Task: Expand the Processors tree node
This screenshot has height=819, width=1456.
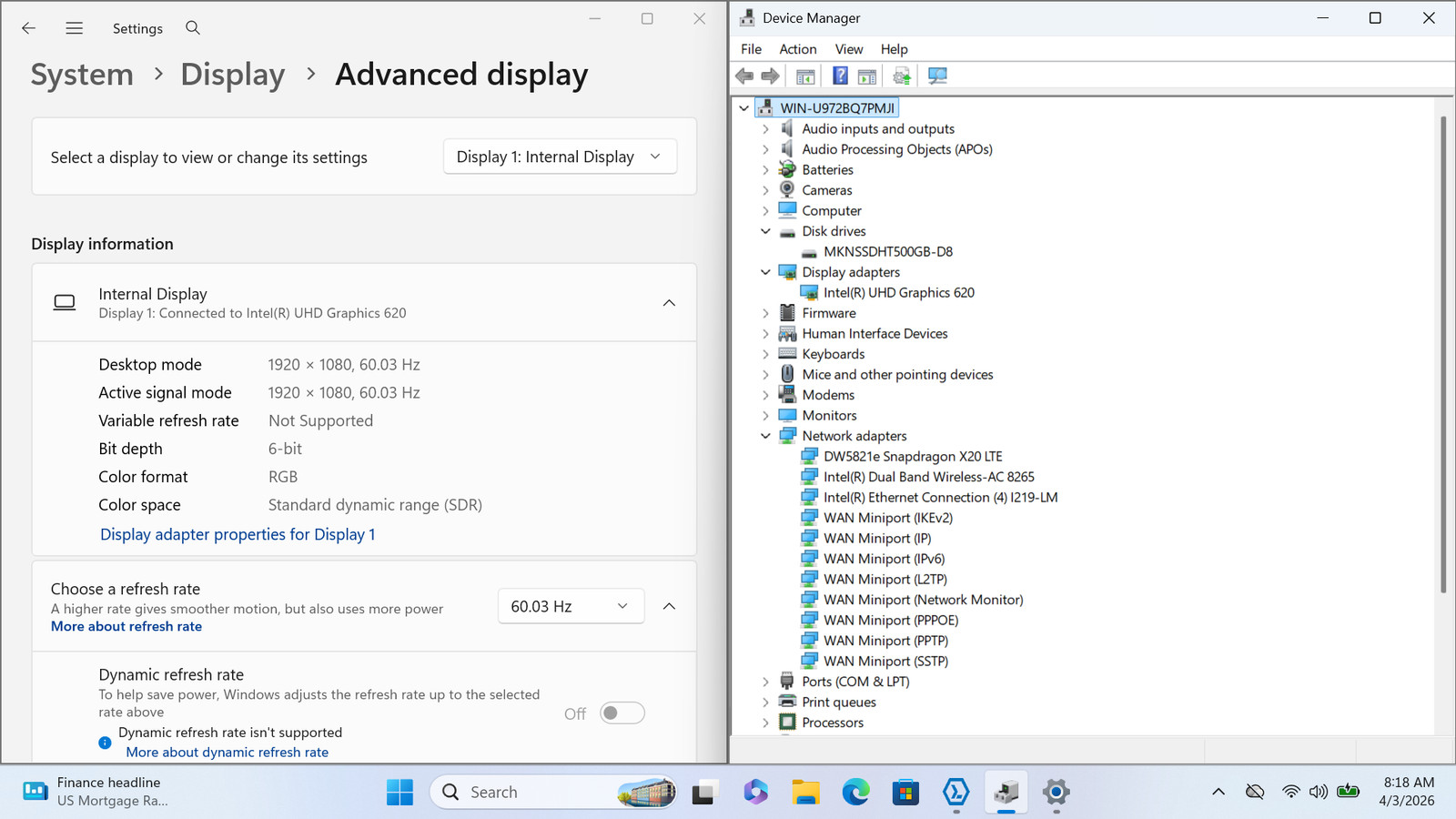Action: point(766,723)
